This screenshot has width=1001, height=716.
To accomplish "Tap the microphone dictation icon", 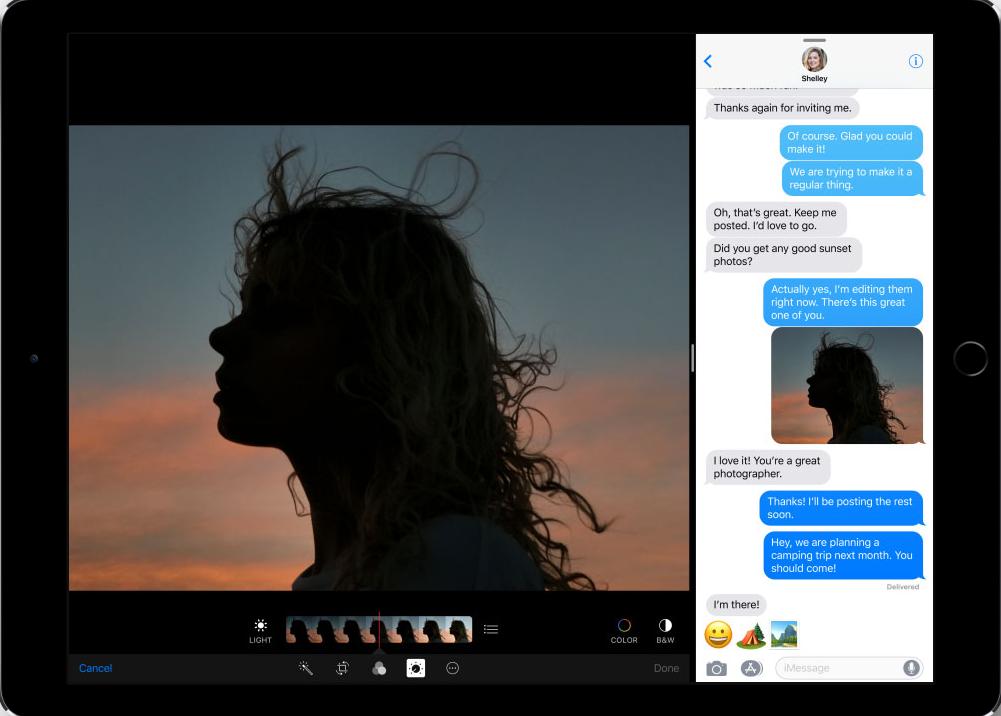I will (x=911, y=668).
